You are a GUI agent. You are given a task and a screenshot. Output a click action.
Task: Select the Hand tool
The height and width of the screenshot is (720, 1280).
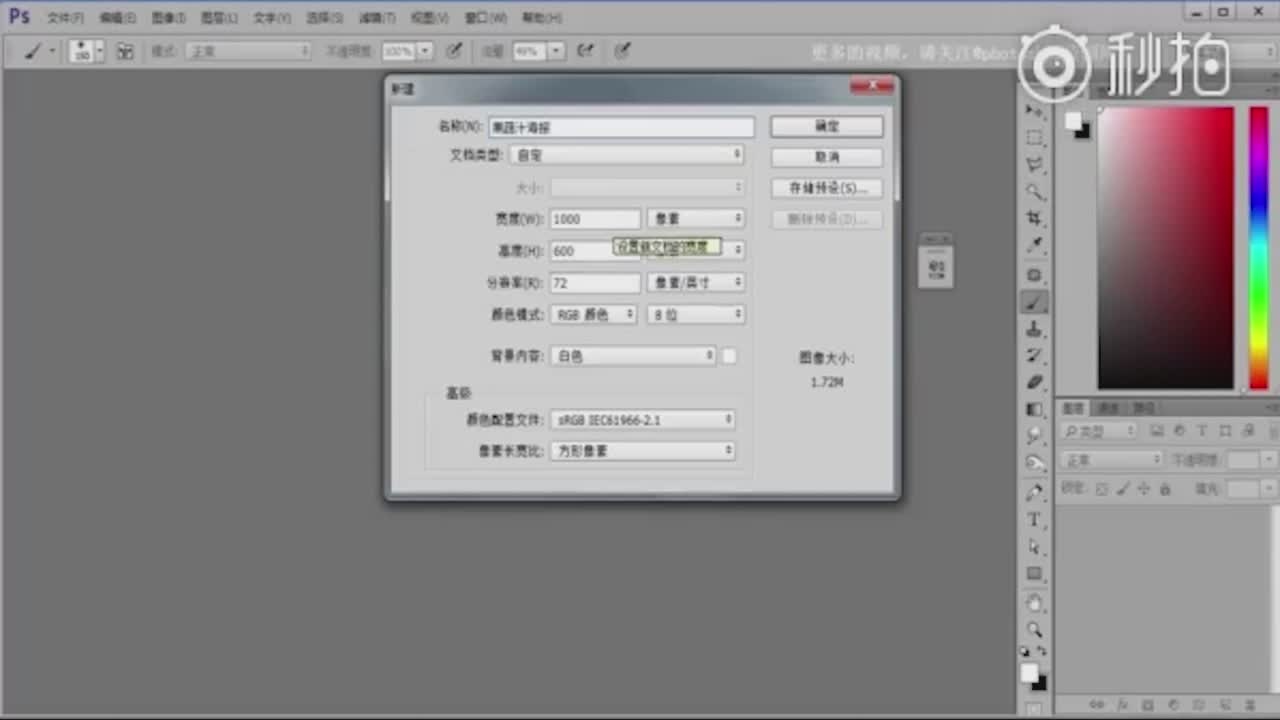[1035, 603]
